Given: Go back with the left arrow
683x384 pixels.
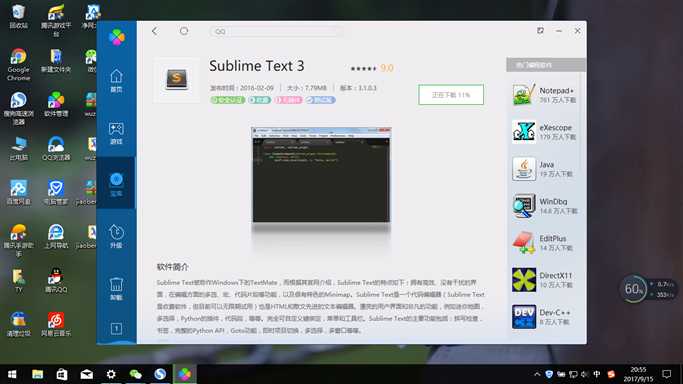Looking at the screenshot, I should 155,31.
